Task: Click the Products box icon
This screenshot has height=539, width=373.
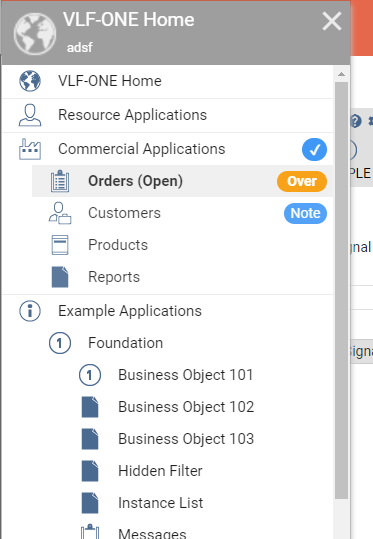Action: tap(60, 245)
